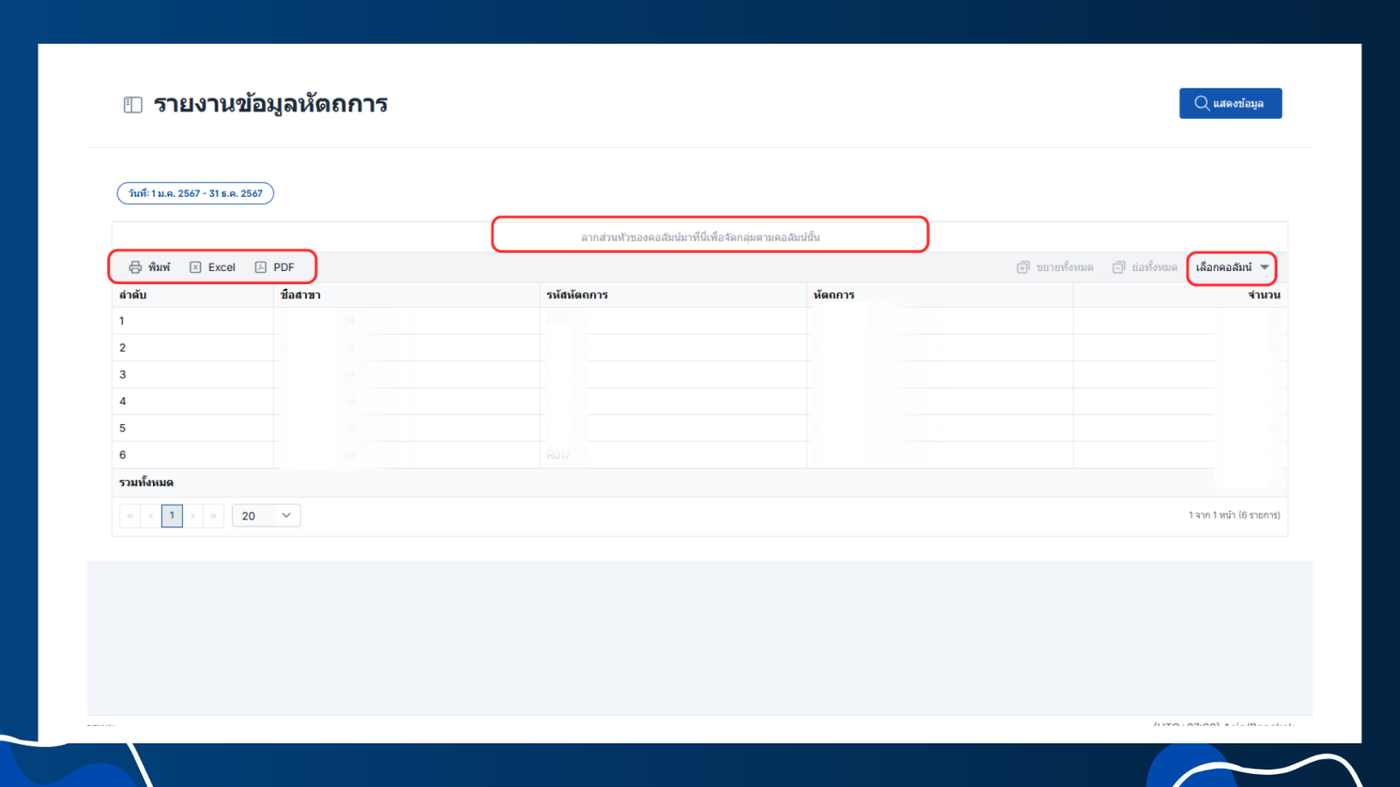Jump to last page with double-right arrow

point(214,516)
